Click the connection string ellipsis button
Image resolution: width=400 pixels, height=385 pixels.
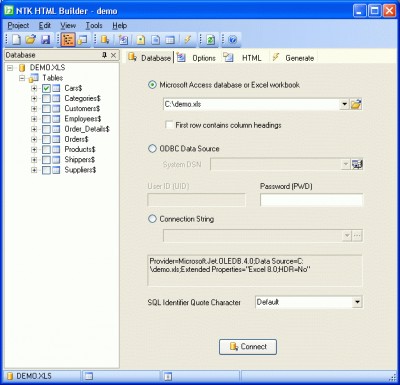click(x=357, y=236)
